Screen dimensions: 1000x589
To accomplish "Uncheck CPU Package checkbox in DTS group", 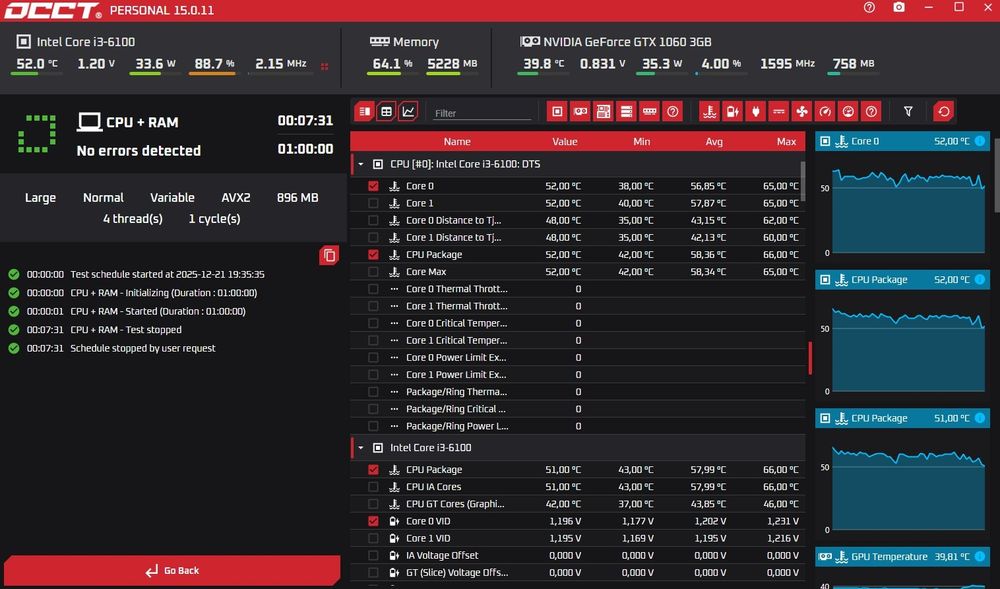I will (373, 254).
